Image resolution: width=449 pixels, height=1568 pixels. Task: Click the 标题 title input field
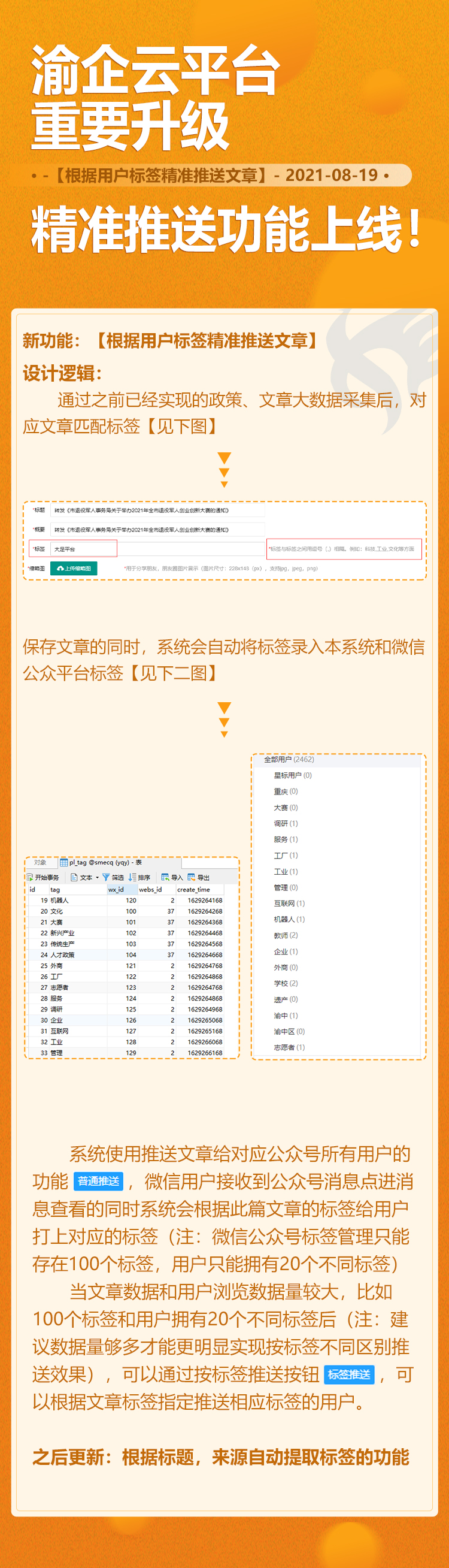(157, 510)
